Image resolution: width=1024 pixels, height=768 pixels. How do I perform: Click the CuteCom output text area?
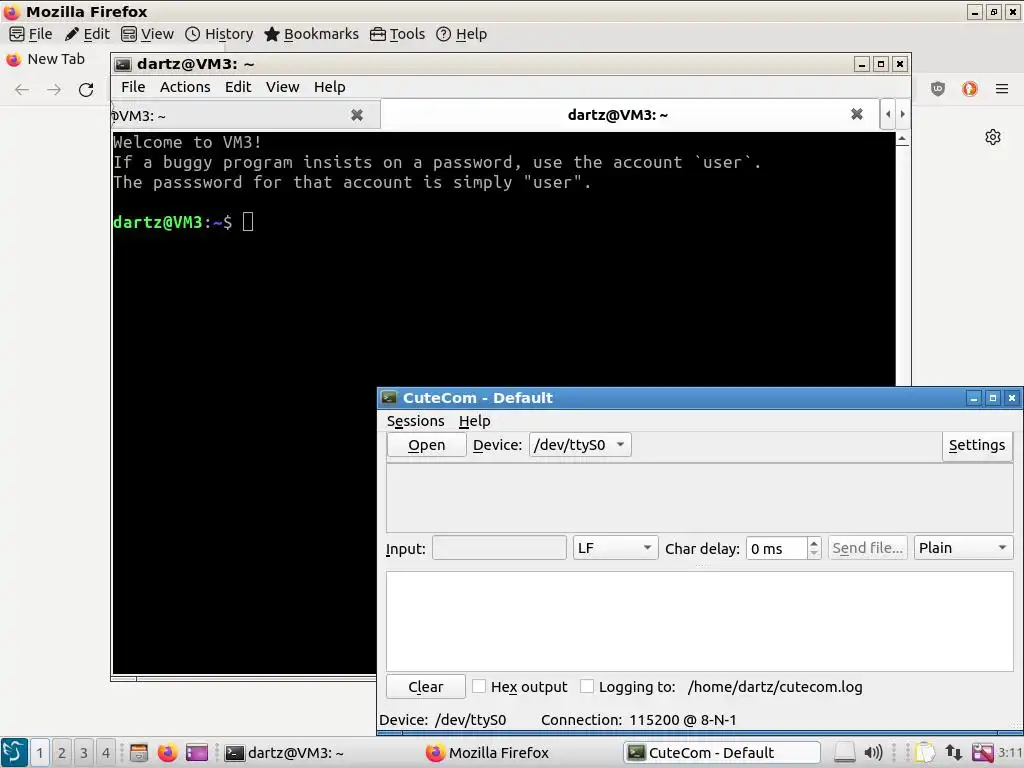click(699, 621)
